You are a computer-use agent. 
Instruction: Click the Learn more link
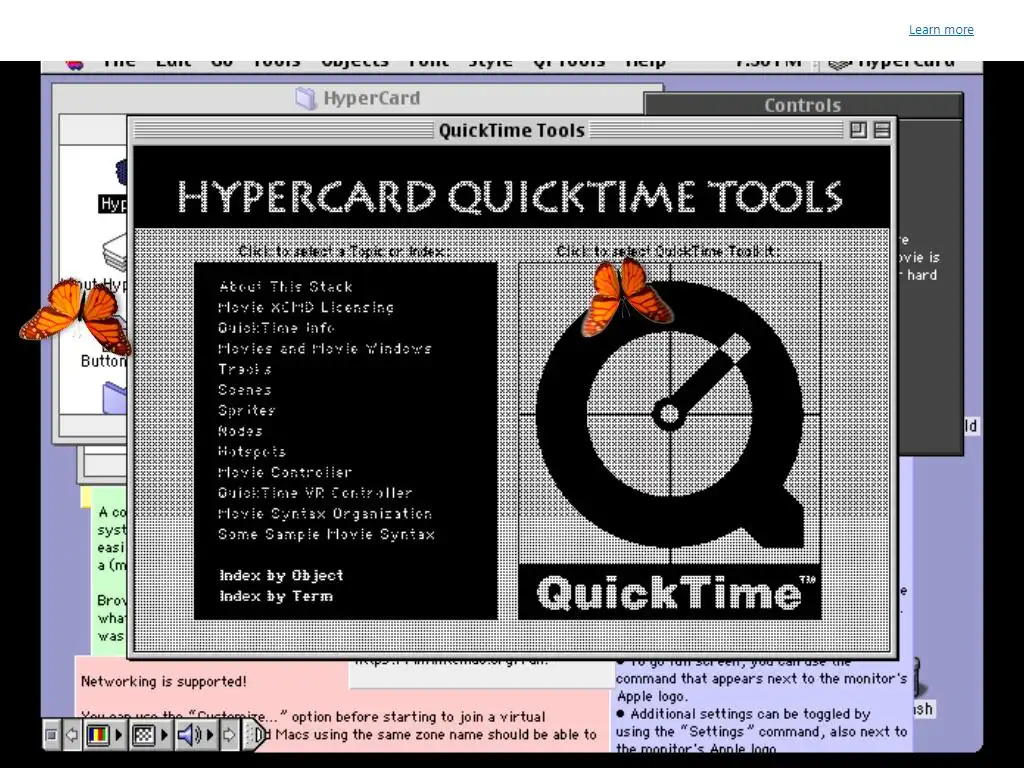940,29
